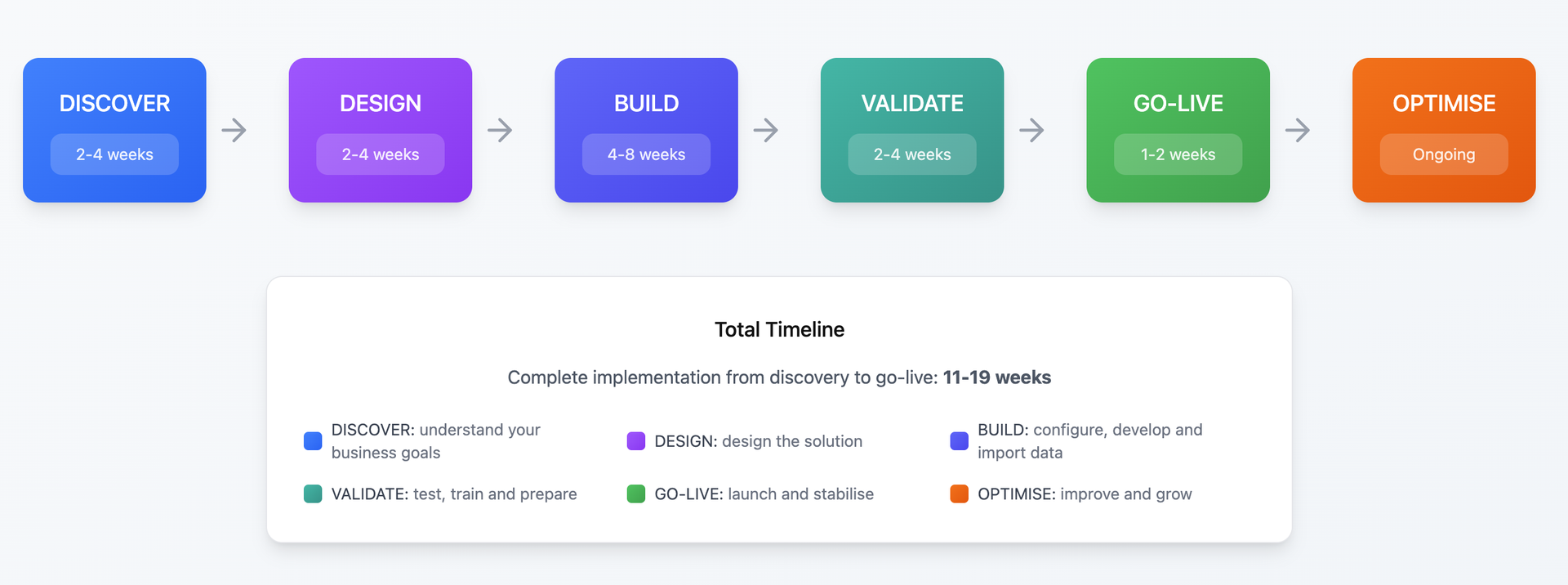Screen dimensions: 1568x585
Task: Click the indigo BUILD legend swatch
Action: coord(960,441)
